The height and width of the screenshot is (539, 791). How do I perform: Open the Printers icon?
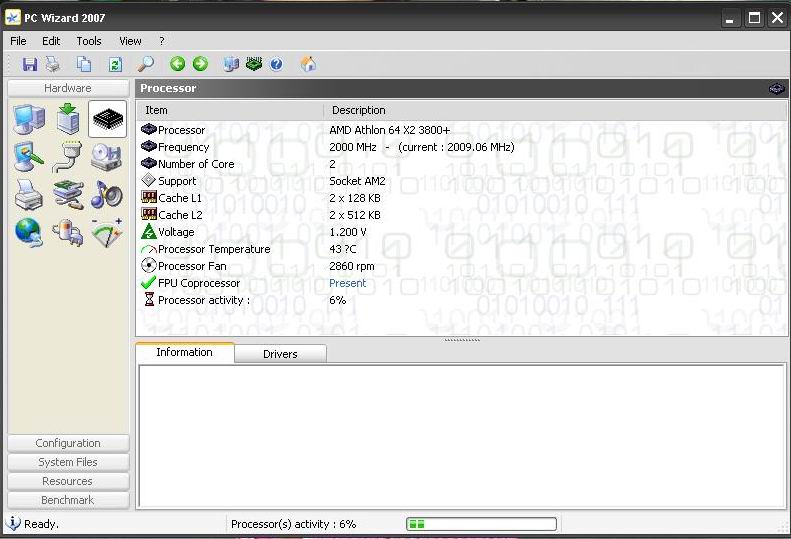click(x=29, y=195)
